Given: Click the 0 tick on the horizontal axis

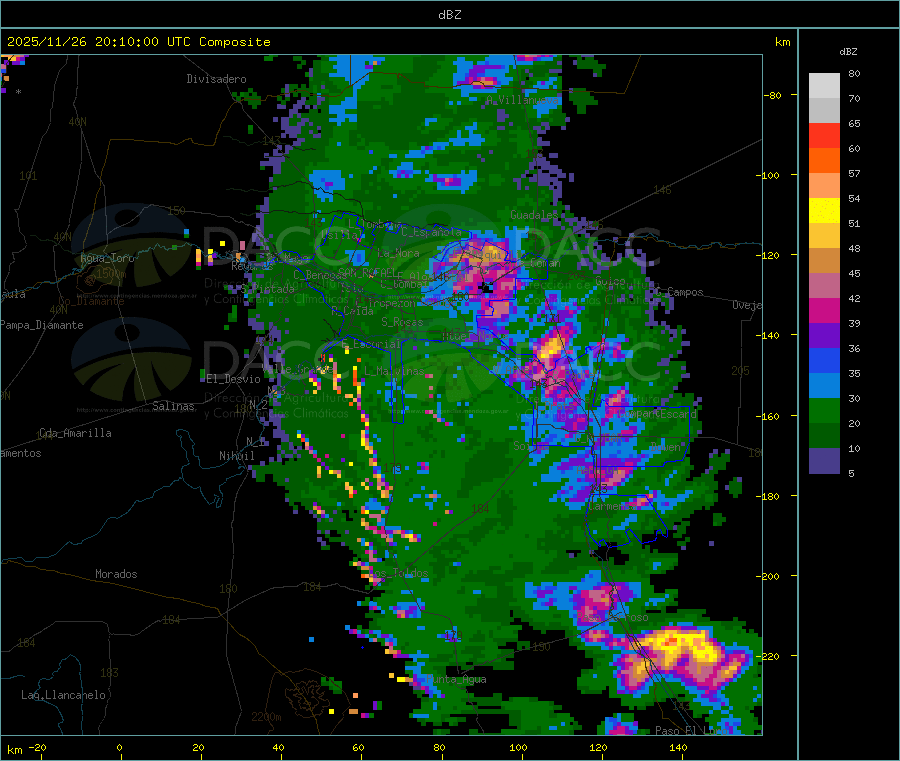Looking at the screenshot, I should pyautogui.click(x=119, y=747).
